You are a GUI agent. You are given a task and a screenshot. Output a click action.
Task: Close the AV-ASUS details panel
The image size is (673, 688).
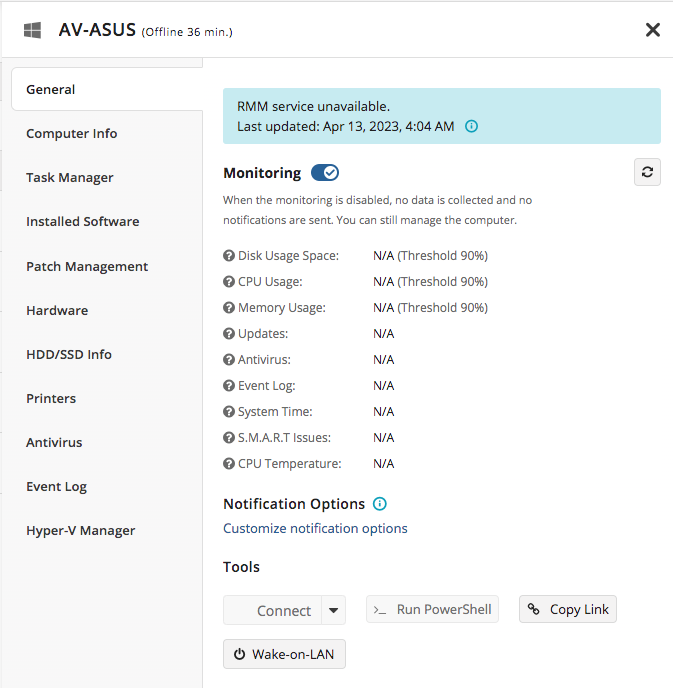click(653, 30)
